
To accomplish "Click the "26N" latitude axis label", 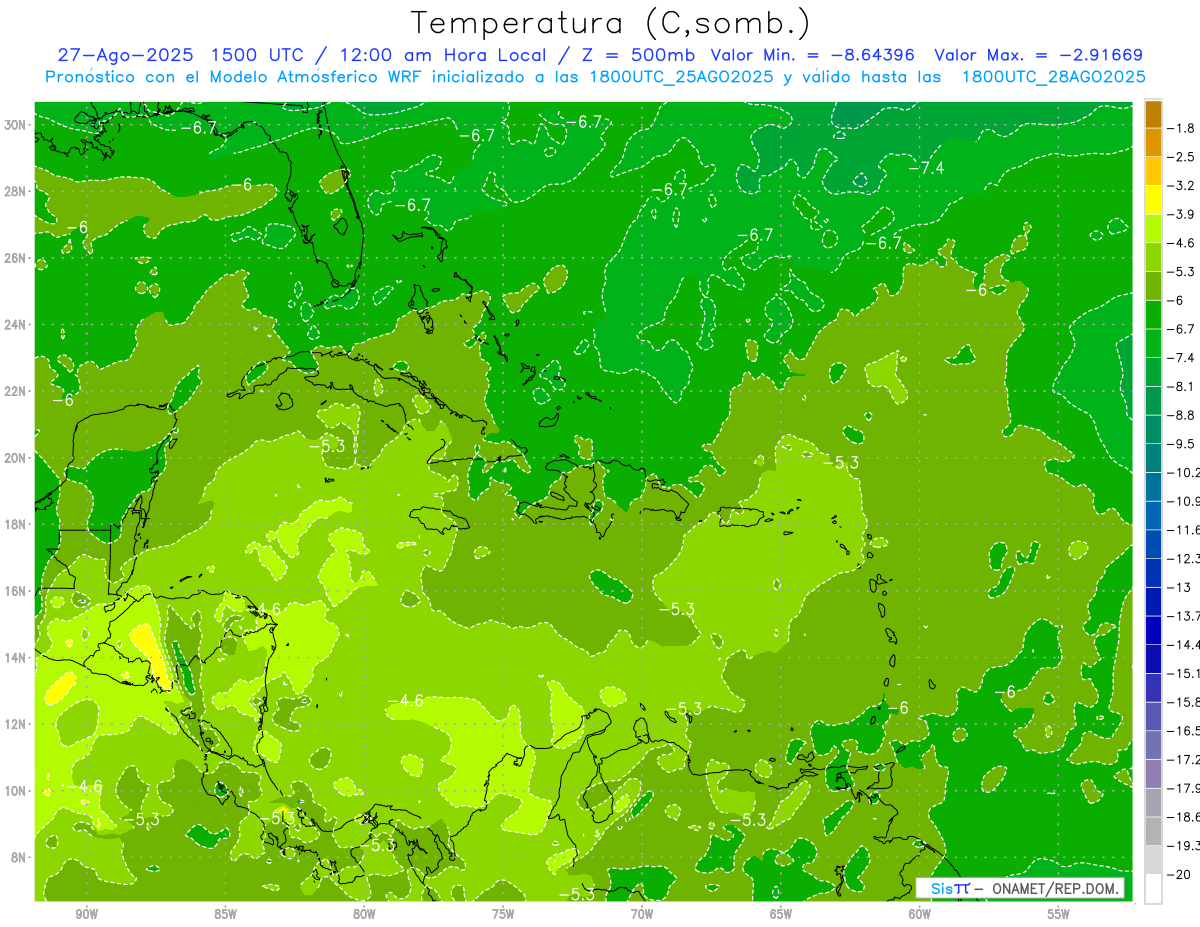I will 15,258.
